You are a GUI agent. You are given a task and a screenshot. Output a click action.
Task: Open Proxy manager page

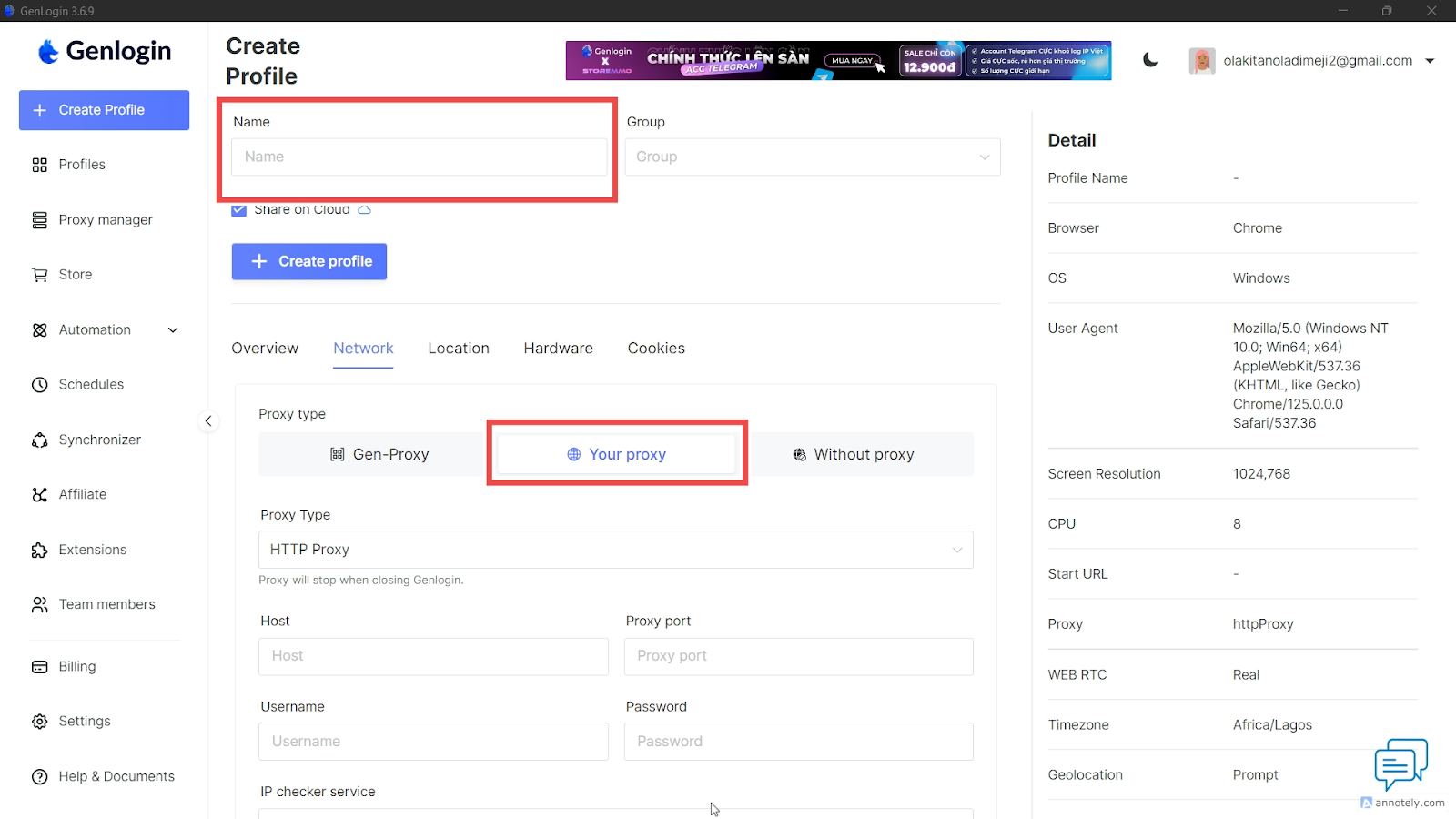(x=106, y=220)
